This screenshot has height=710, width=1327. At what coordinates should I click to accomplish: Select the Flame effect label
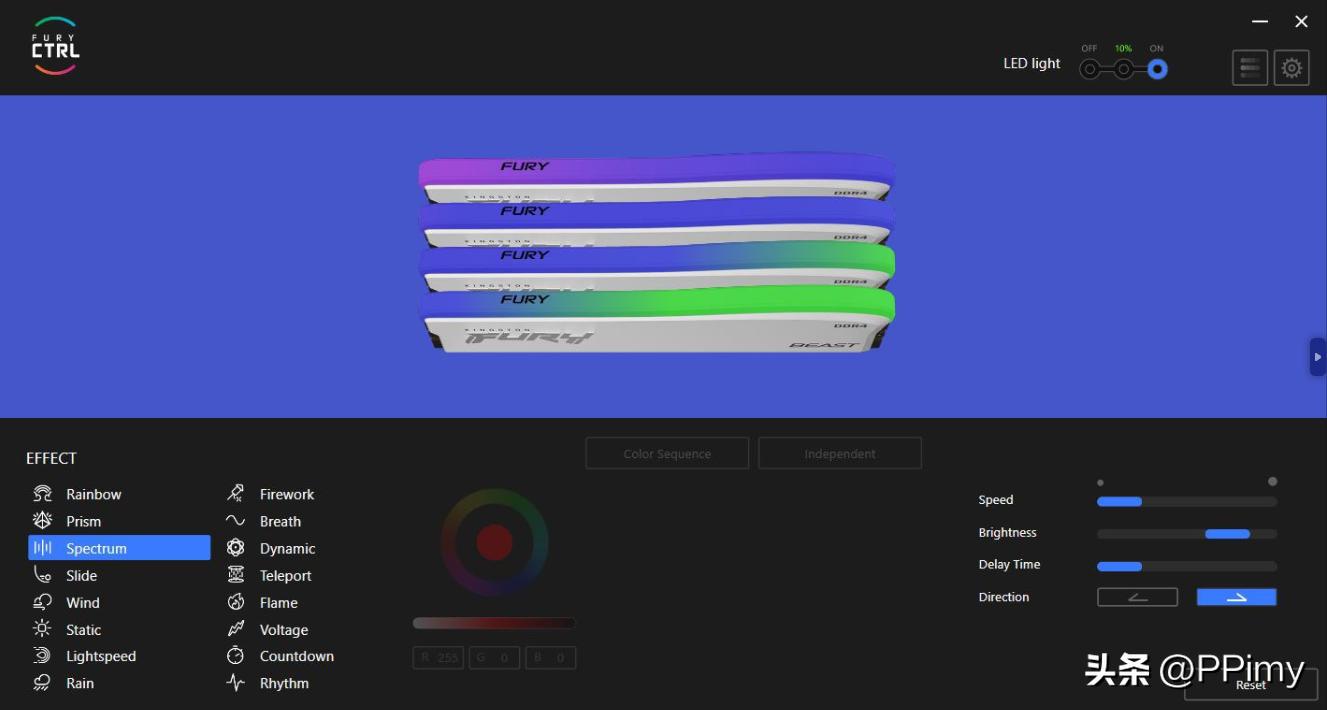(279, 602)
